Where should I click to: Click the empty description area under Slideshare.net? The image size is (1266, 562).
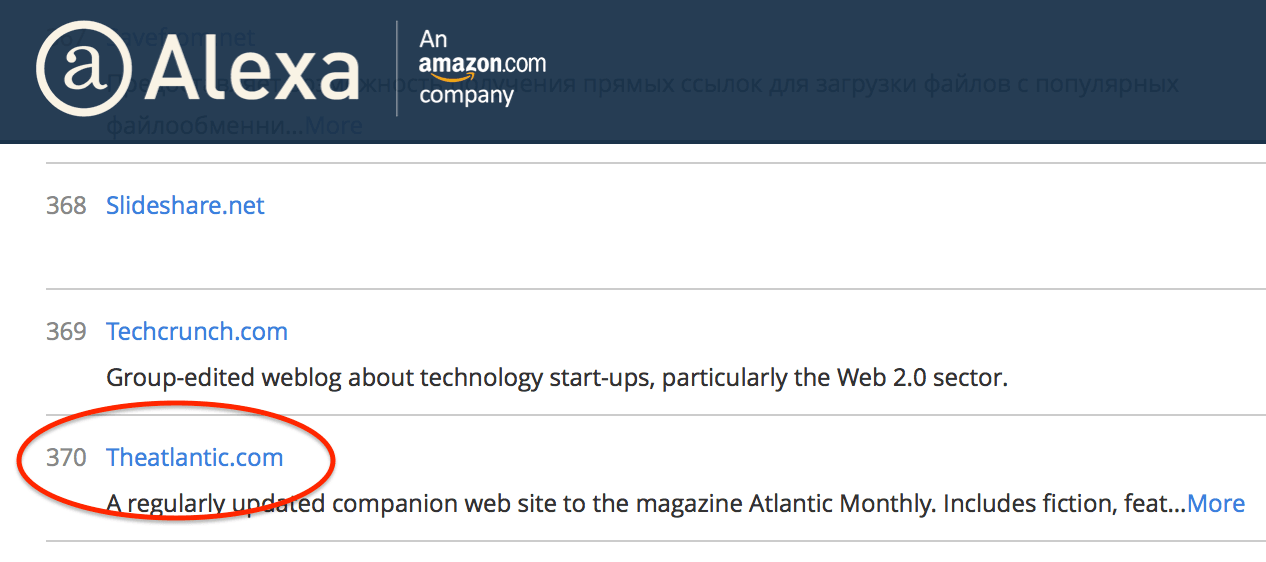coord(650,255)
